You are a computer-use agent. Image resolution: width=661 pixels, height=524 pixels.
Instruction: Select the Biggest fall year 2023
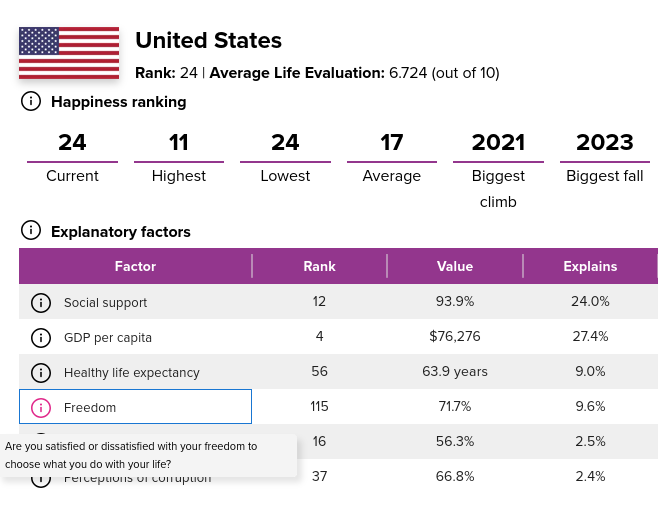click(605, 143)
